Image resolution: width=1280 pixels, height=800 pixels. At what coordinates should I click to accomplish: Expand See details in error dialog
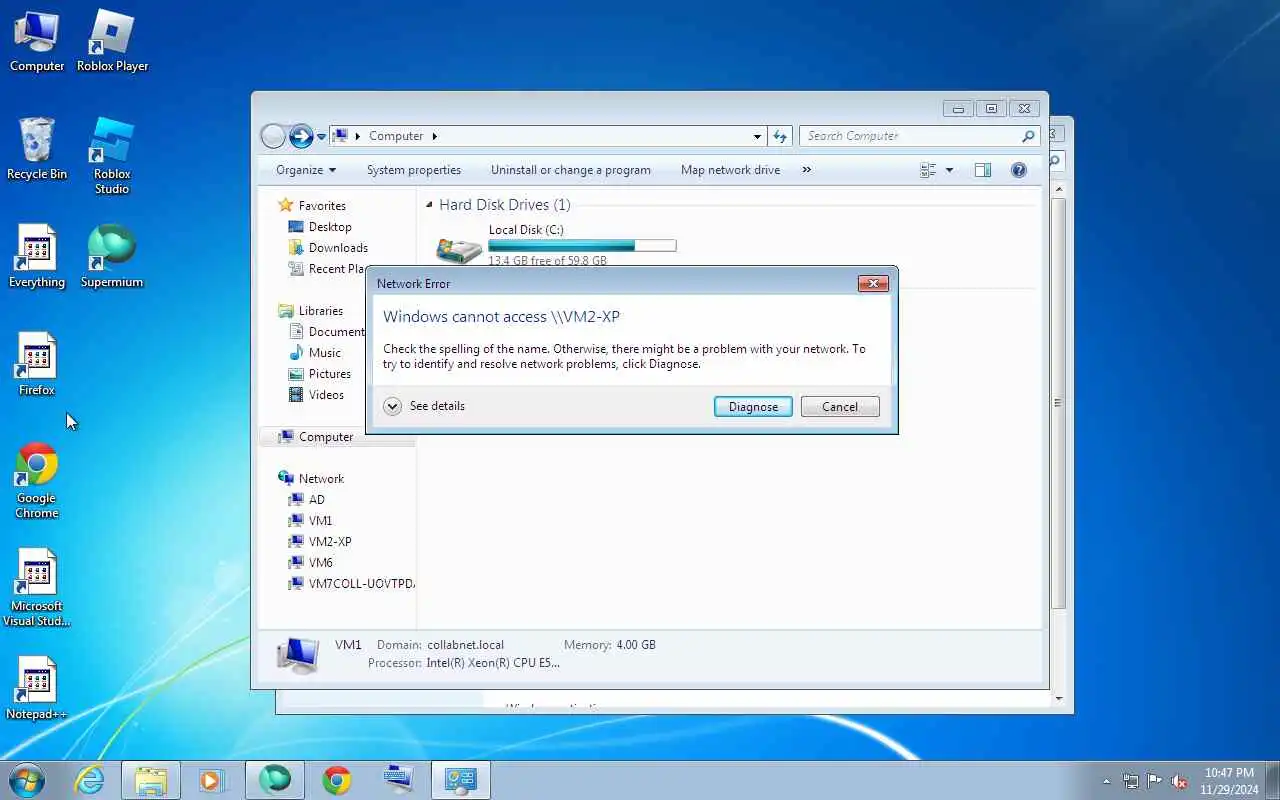pos(424,406)
